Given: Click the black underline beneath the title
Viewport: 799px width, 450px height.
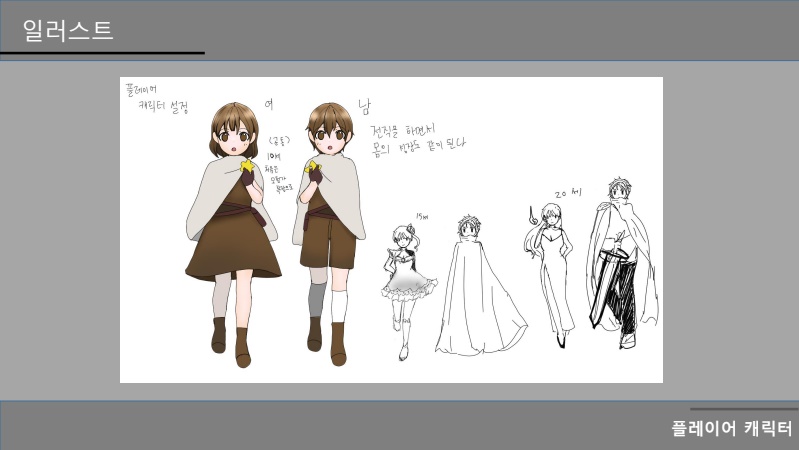Looking at the screenshot, I should pos(102,53).
